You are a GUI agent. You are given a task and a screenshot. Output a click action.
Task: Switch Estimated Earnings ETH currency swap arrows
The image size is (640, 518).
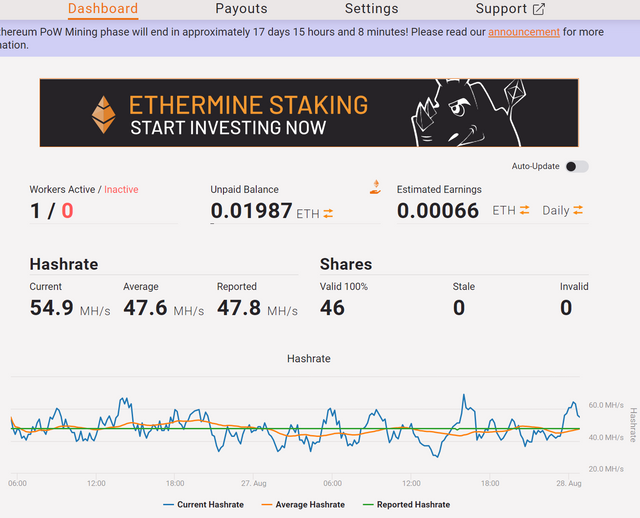tap(524, 210)
